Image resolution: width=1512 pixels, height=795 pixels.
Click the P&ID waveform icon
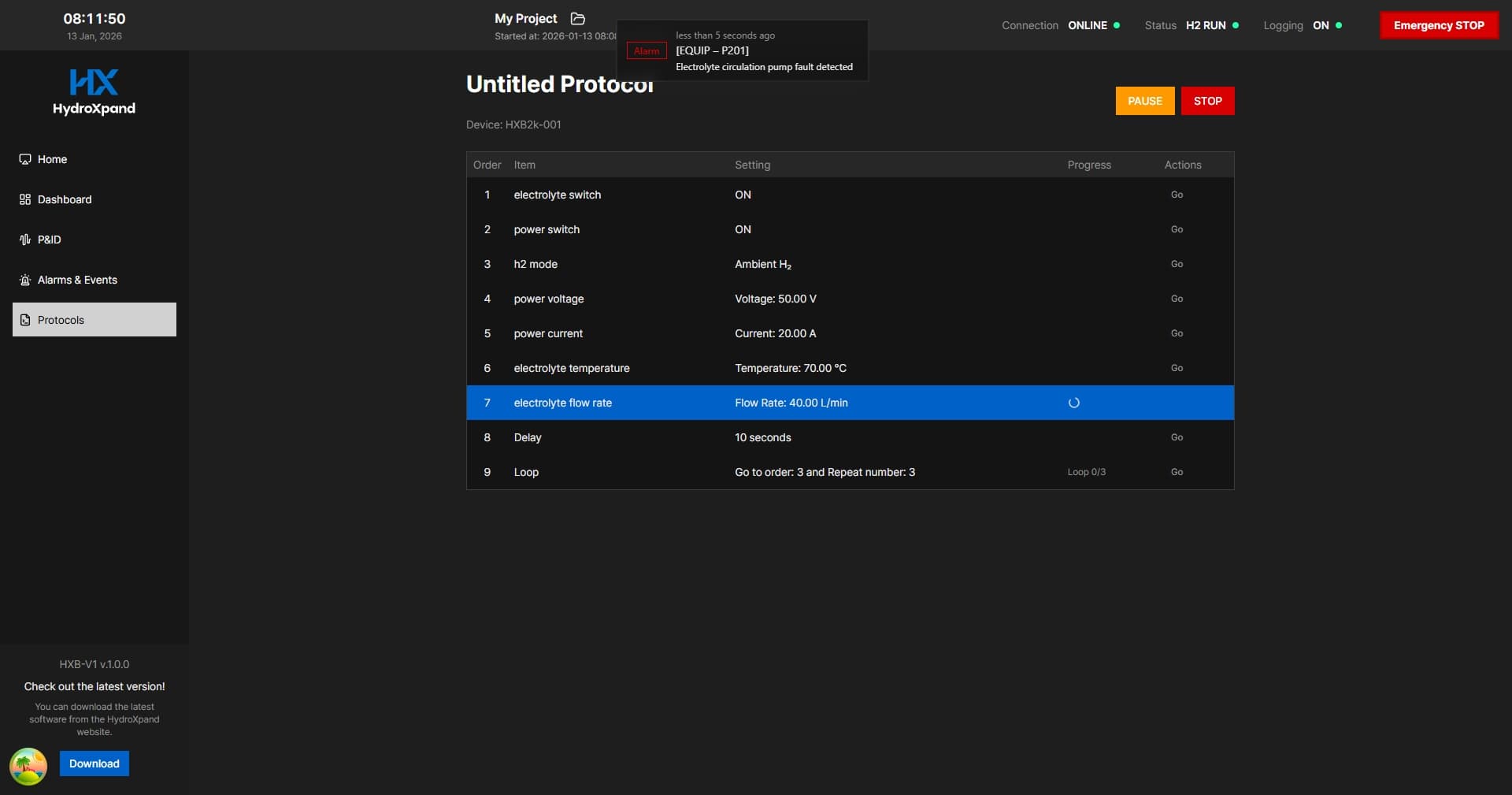tap(25, 240)
